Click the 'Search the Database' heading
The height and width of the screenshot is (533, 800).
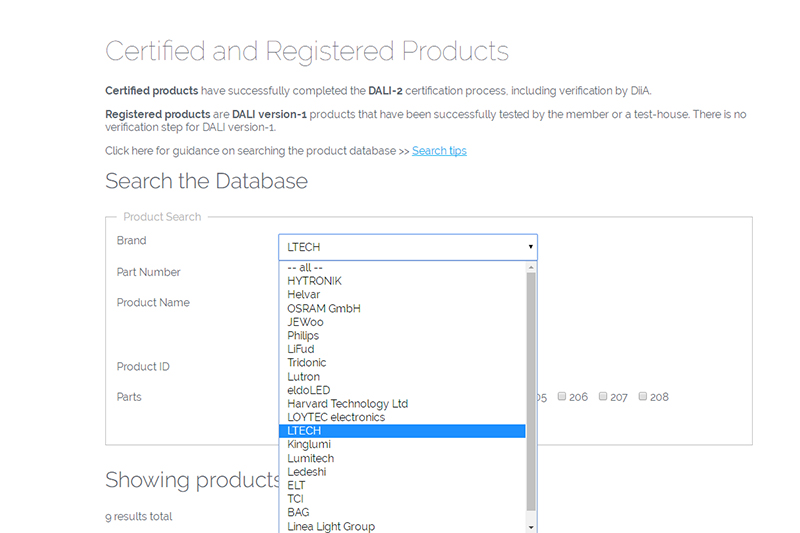tap(207, 181)
